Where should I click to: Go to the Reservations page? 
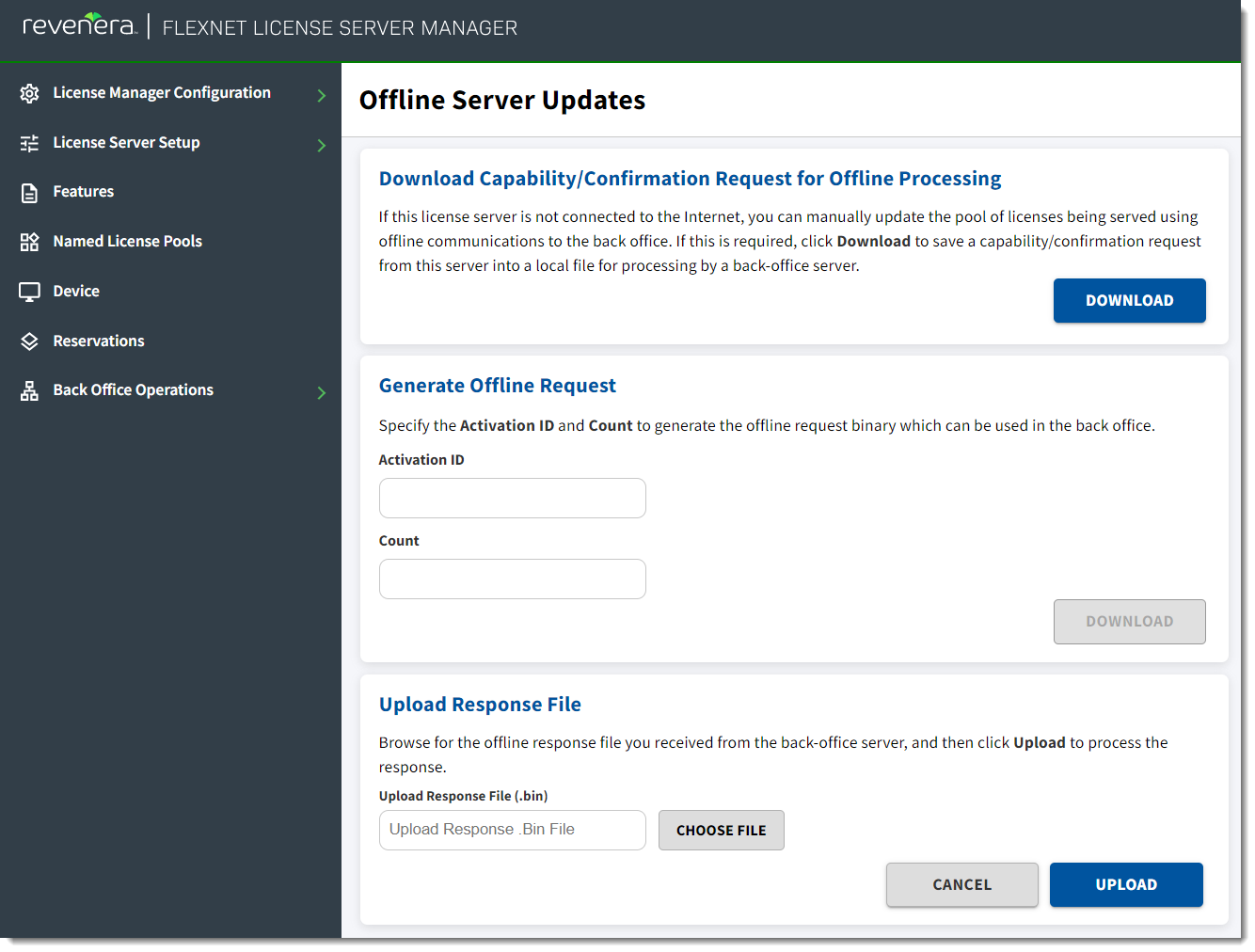point(98,341)
